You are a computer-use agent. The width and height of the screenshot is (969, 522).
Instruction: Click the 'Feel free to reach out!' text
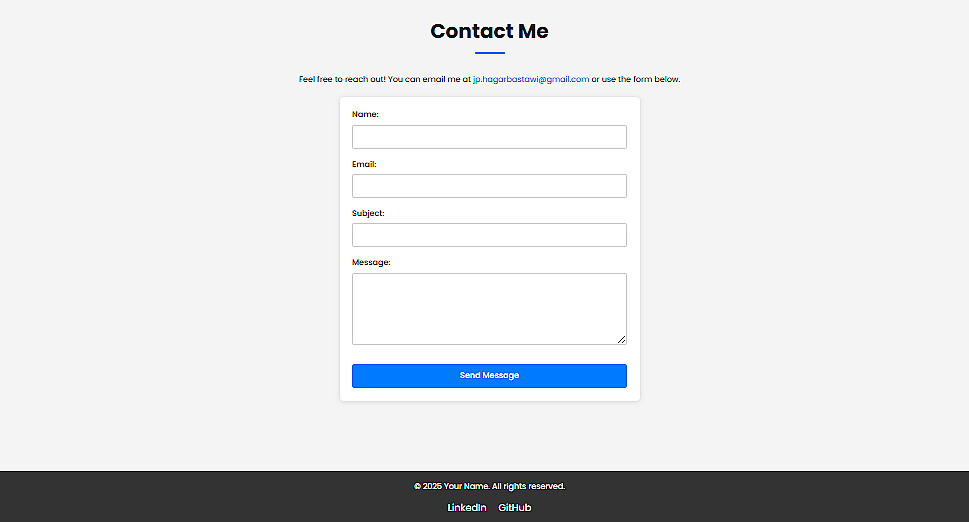[x=341, y=79]
